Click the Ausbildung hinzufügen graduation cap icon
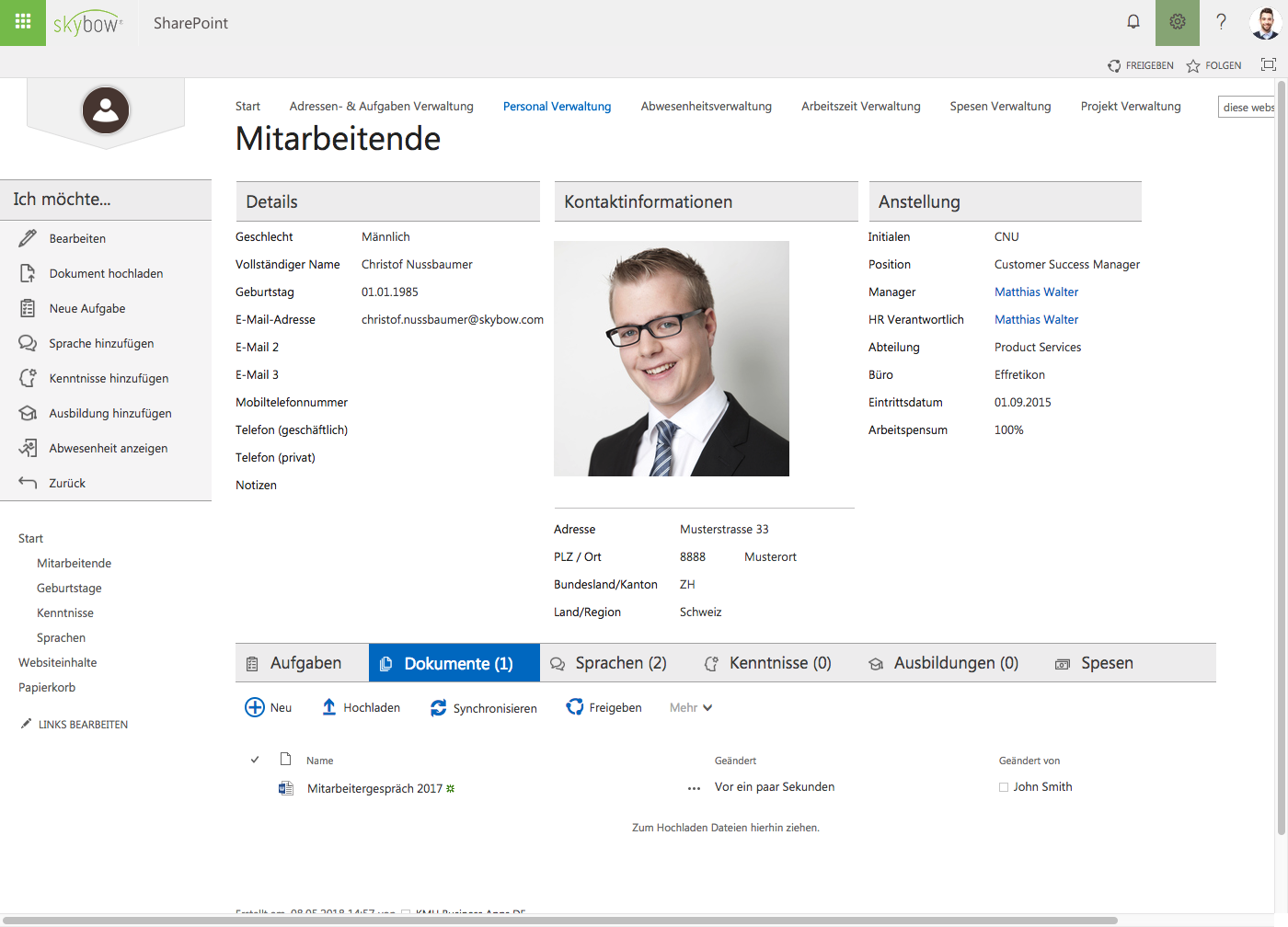The image size is (1288, 927). click(x=28, y=413)
